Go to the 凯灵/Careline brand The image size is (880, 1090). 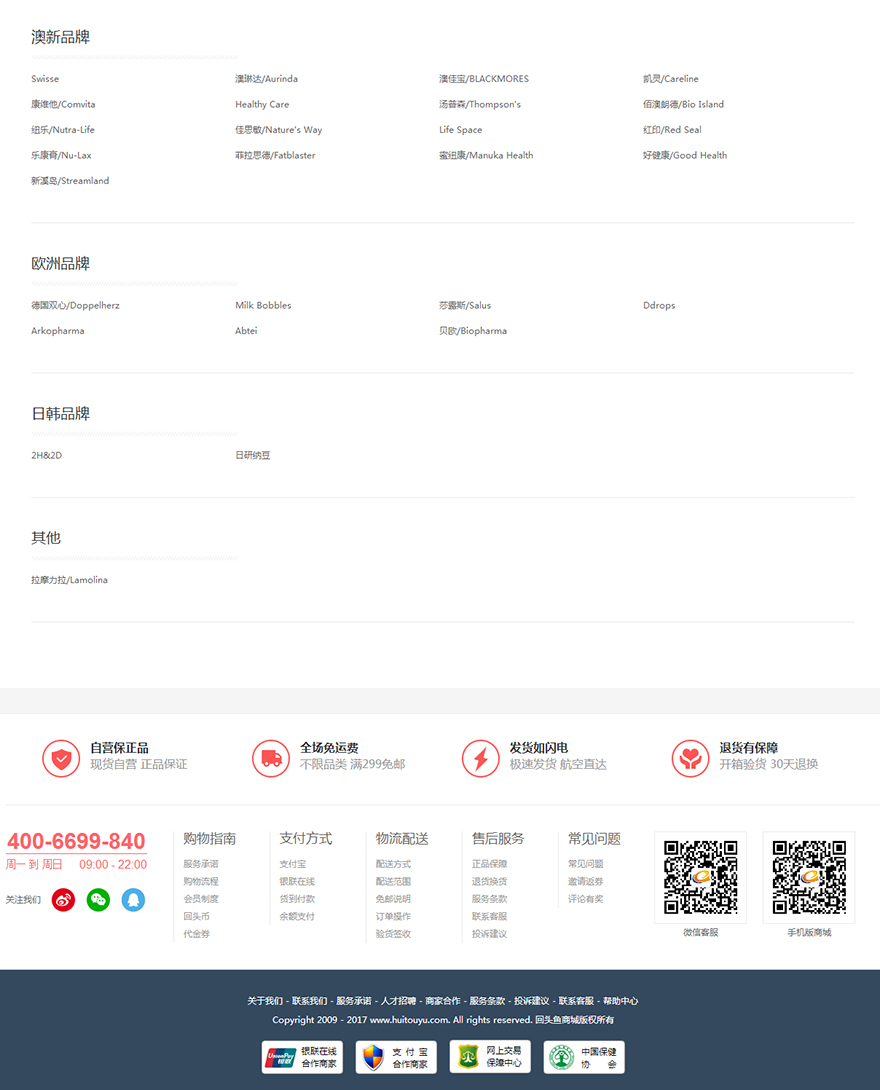671,79
